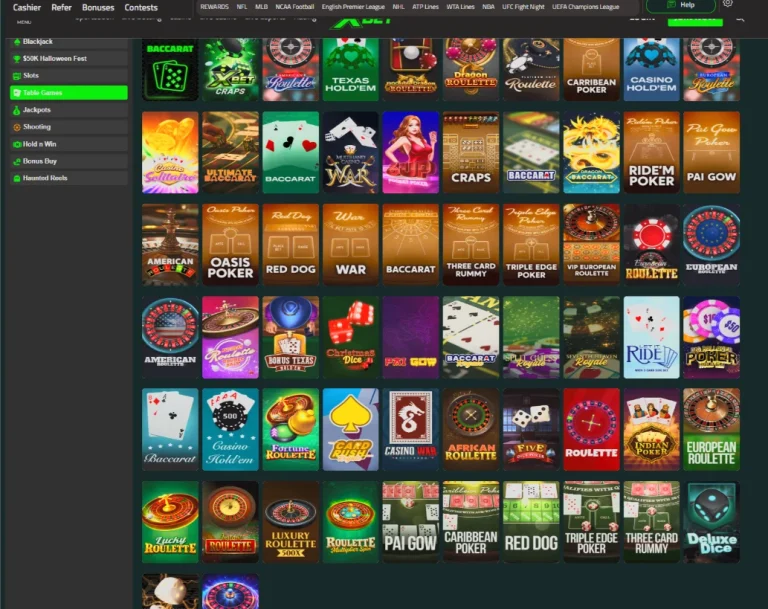Launch the orange Three Card Rummy game
The height and width of the screenshot is (609, 768).
point(471,244)
